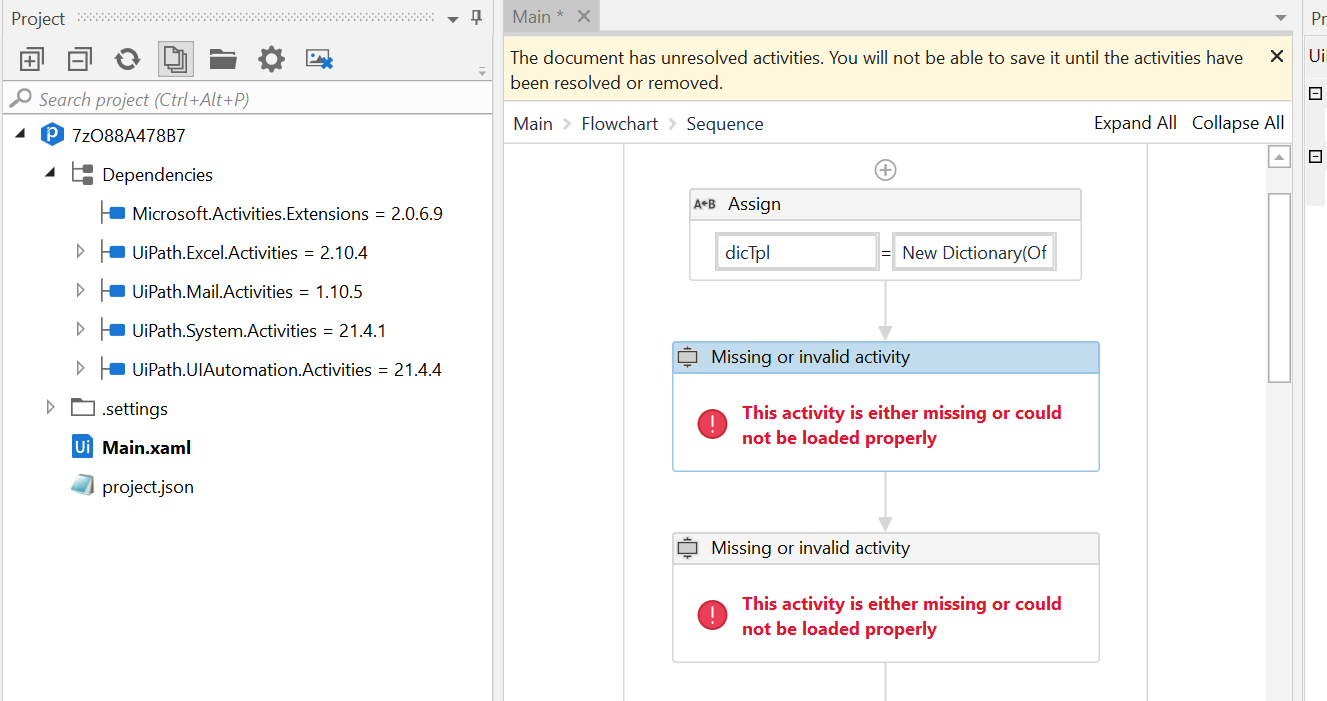Click UiPath.Excel.Activities package icon
The height and width of the screenshot is (701, 1327).
(113, 252)
